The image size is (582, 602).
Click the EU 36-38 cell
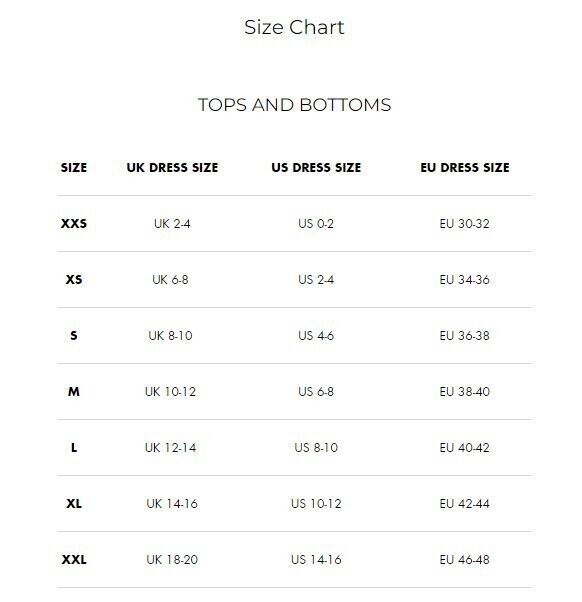(x=465, y=336)
